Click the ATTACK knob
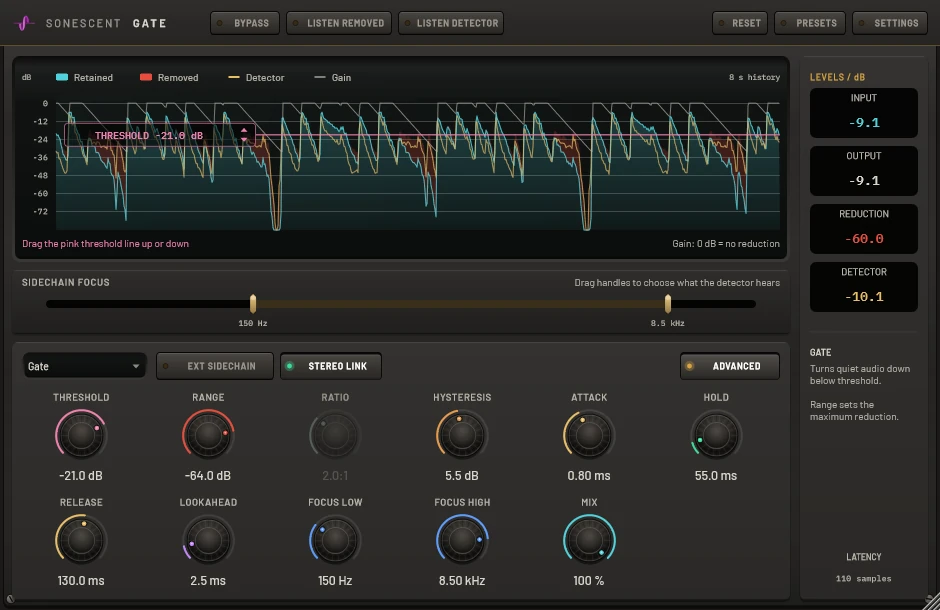 (589, 435)
